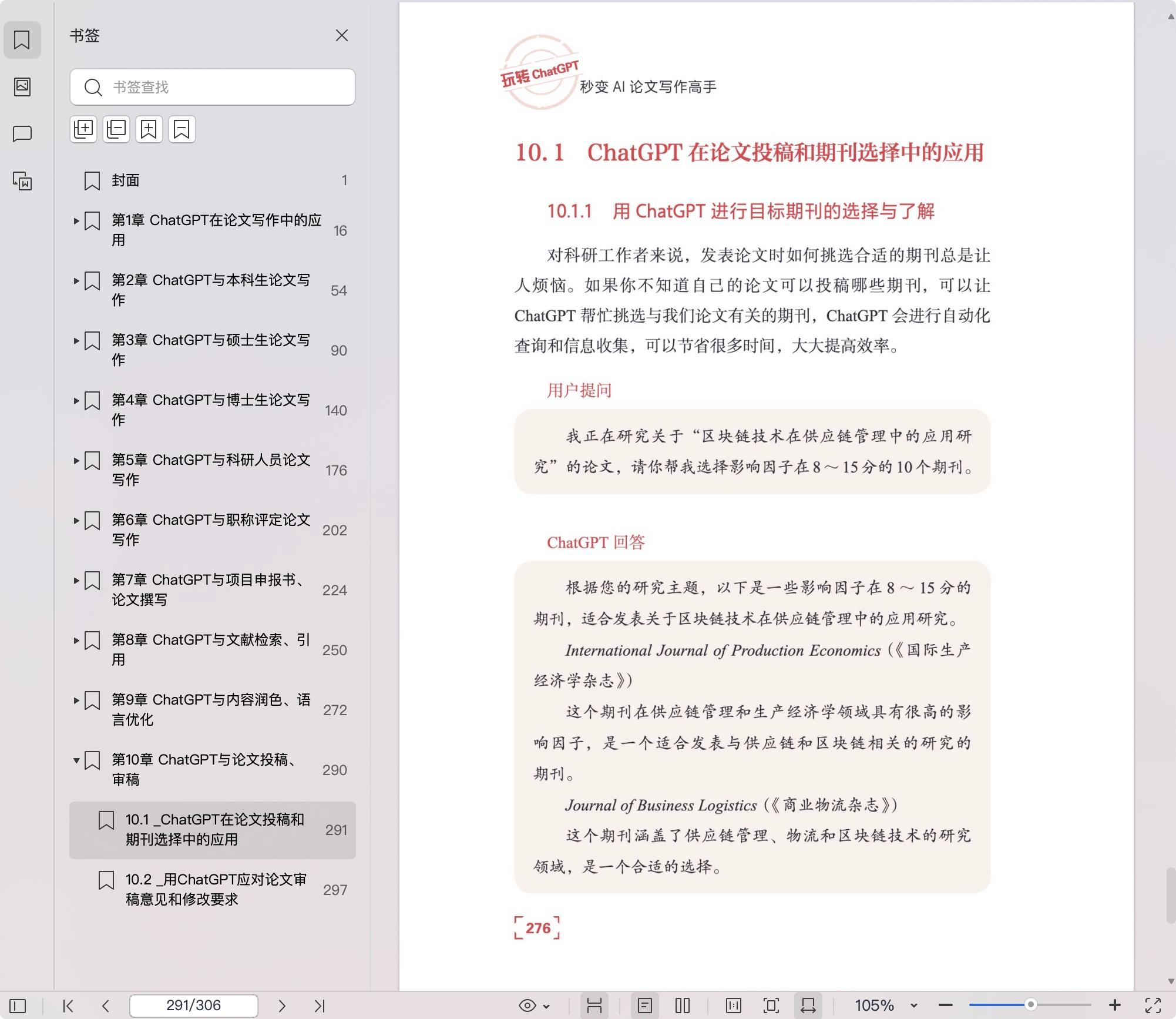Zoom out with the minus button
Image resolution: width=1176 pixels, height=1019 pixels.
tap(946, 1005)
